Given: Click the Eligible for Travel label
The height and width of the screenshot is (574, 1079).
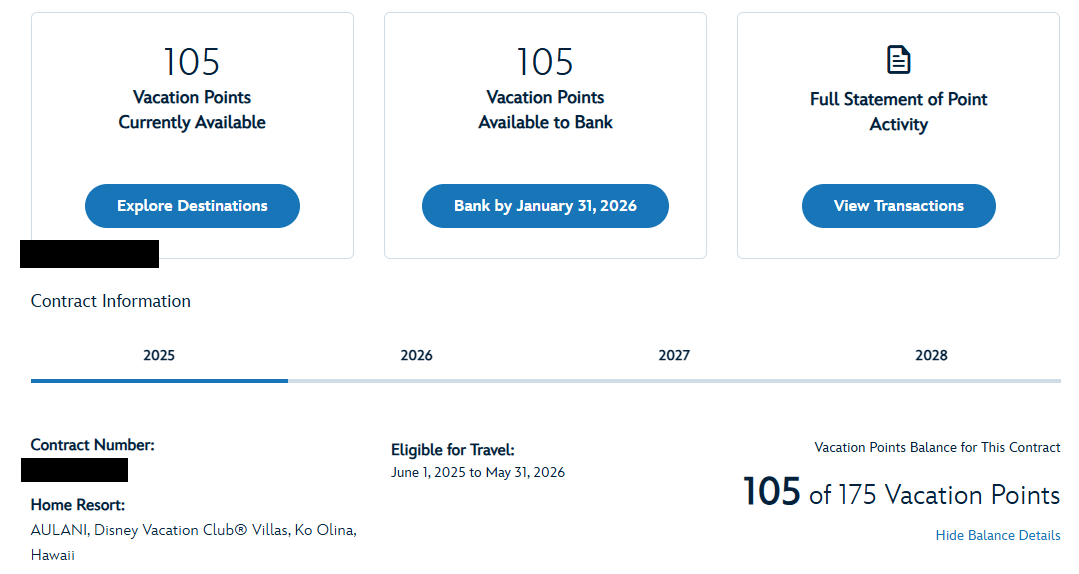Looking at the screenshot, I should click(452, 450).
